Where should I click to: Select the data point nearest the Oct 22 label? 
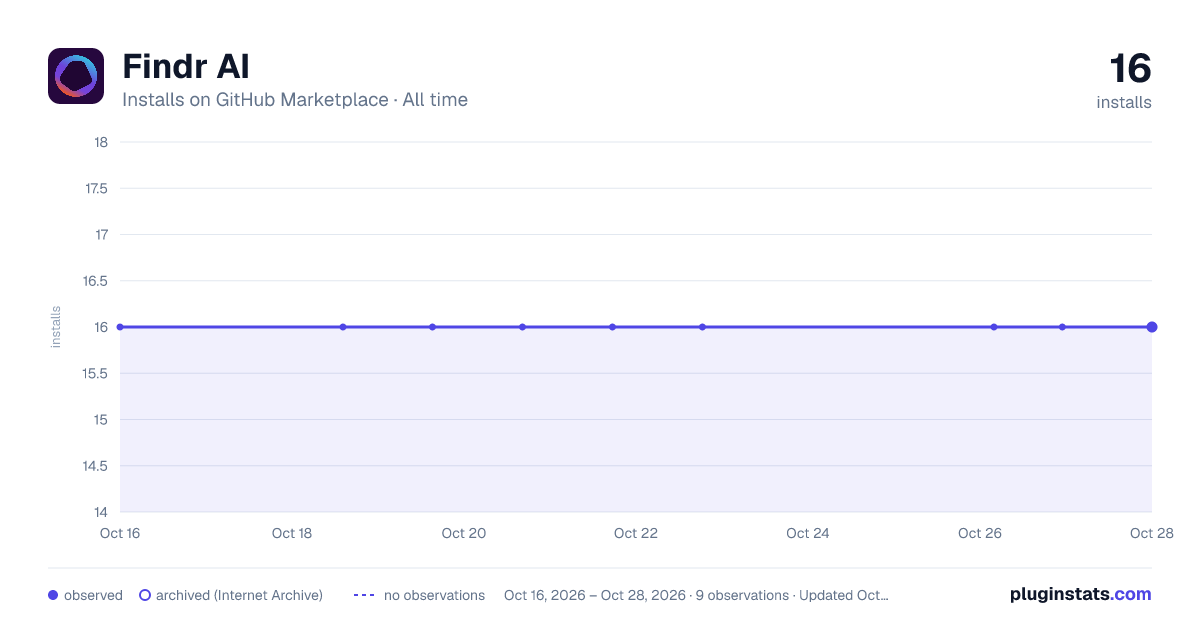612,327
